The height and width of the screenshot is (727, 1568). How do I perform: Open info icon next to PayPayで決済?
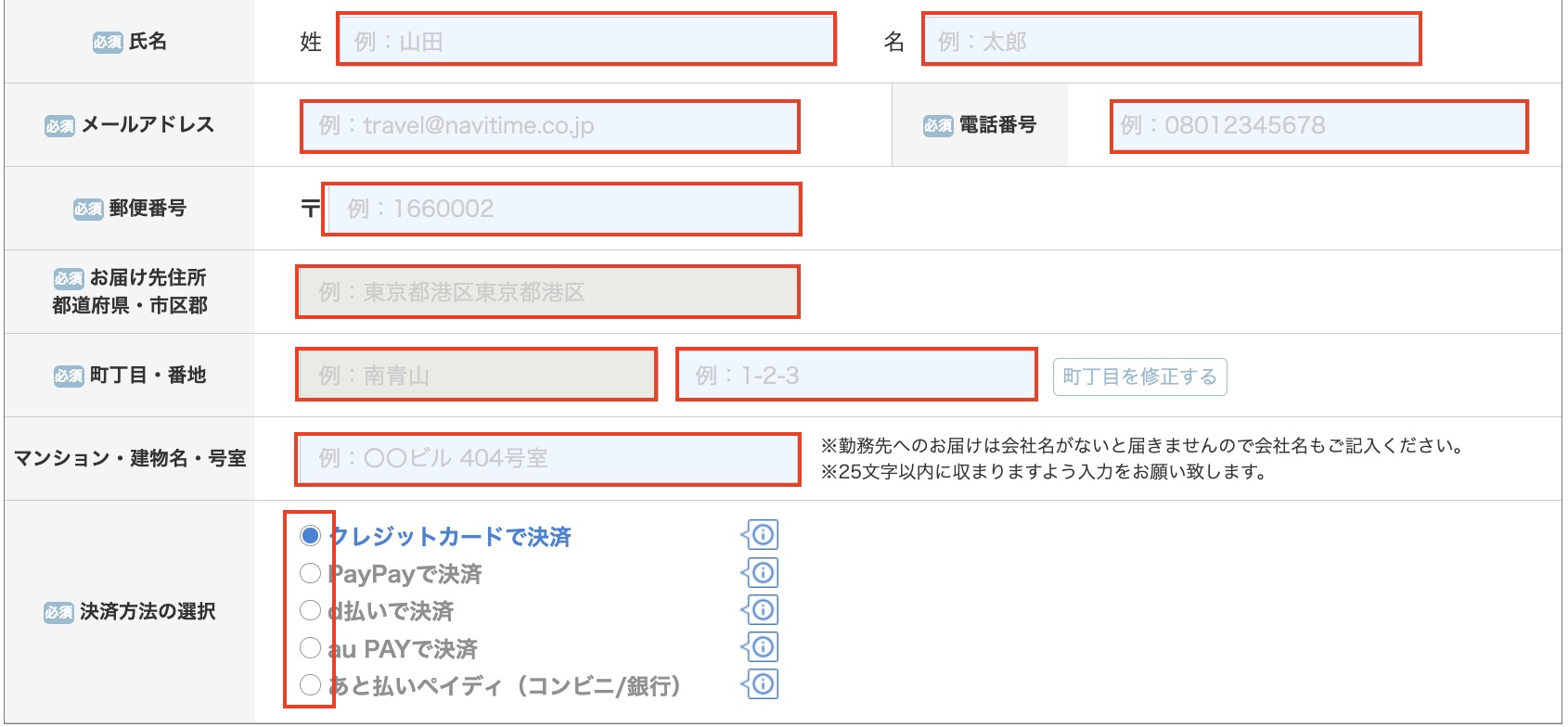tap(762, 573)
